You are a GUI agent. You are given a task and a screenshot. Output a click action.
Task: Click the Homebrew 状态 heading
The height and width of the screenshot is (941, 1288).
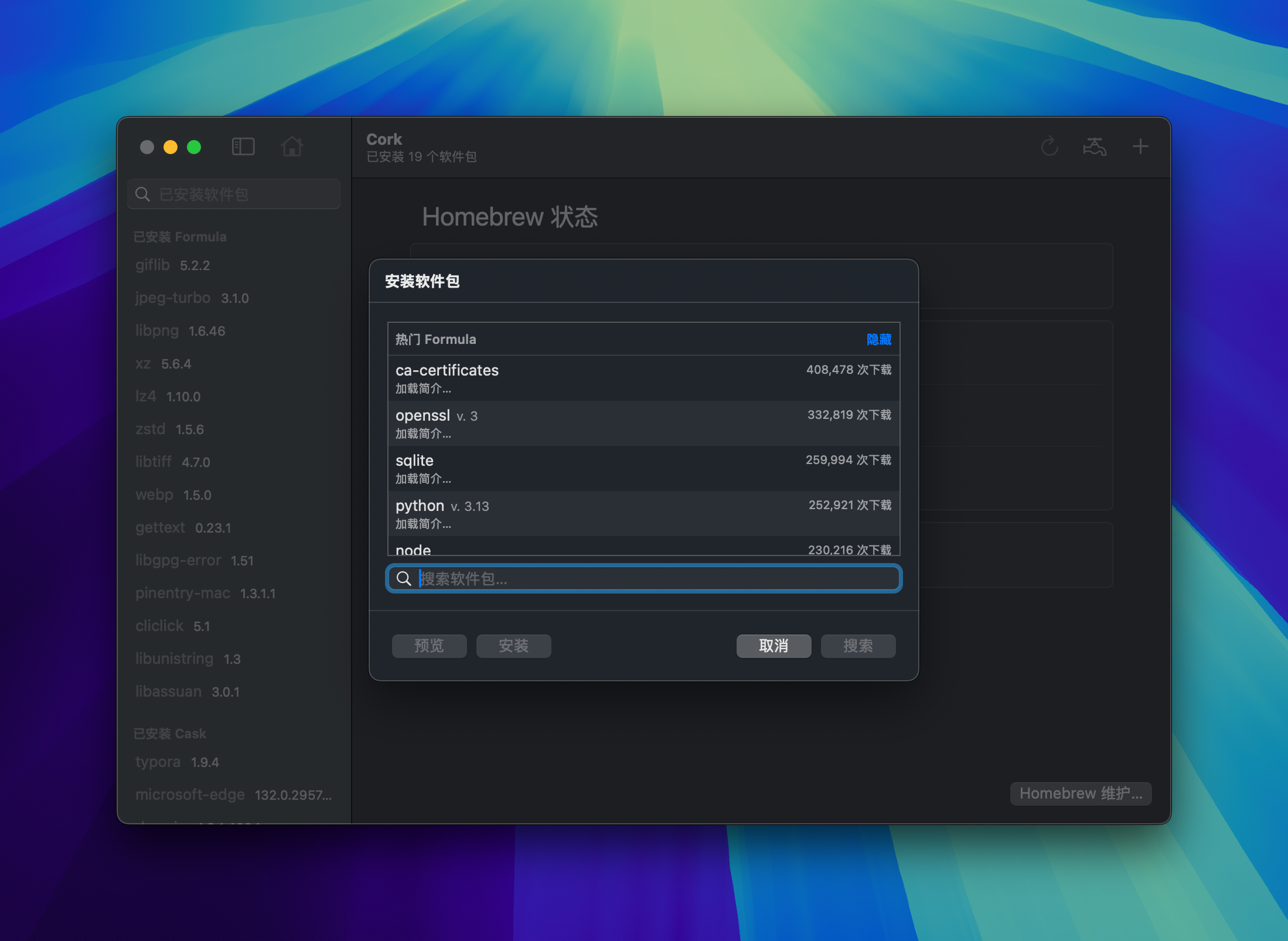pos(510,217)
